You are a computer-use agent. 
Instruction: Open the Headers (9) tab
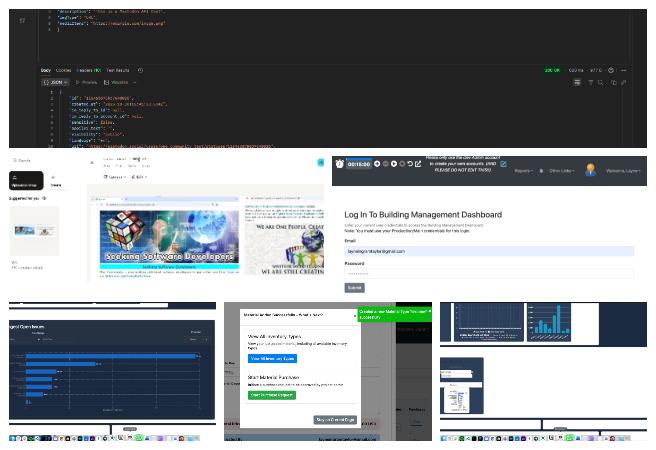[x=89, y=70]
